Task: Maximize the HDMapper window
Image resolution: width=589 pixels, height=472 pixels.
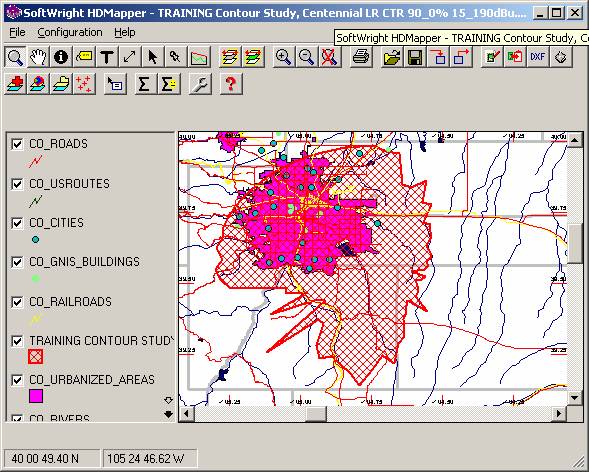Action: click(x=557, y=13)
